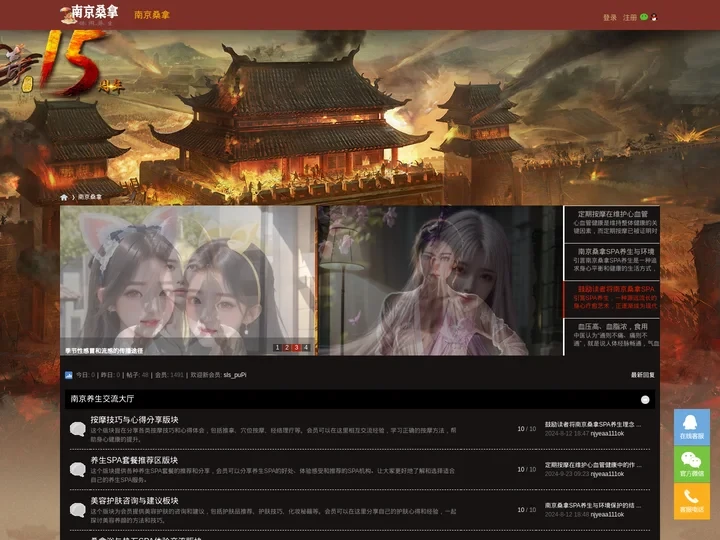Click the 登录 login link
720x540 pixels.
click(x=610, y=17)
